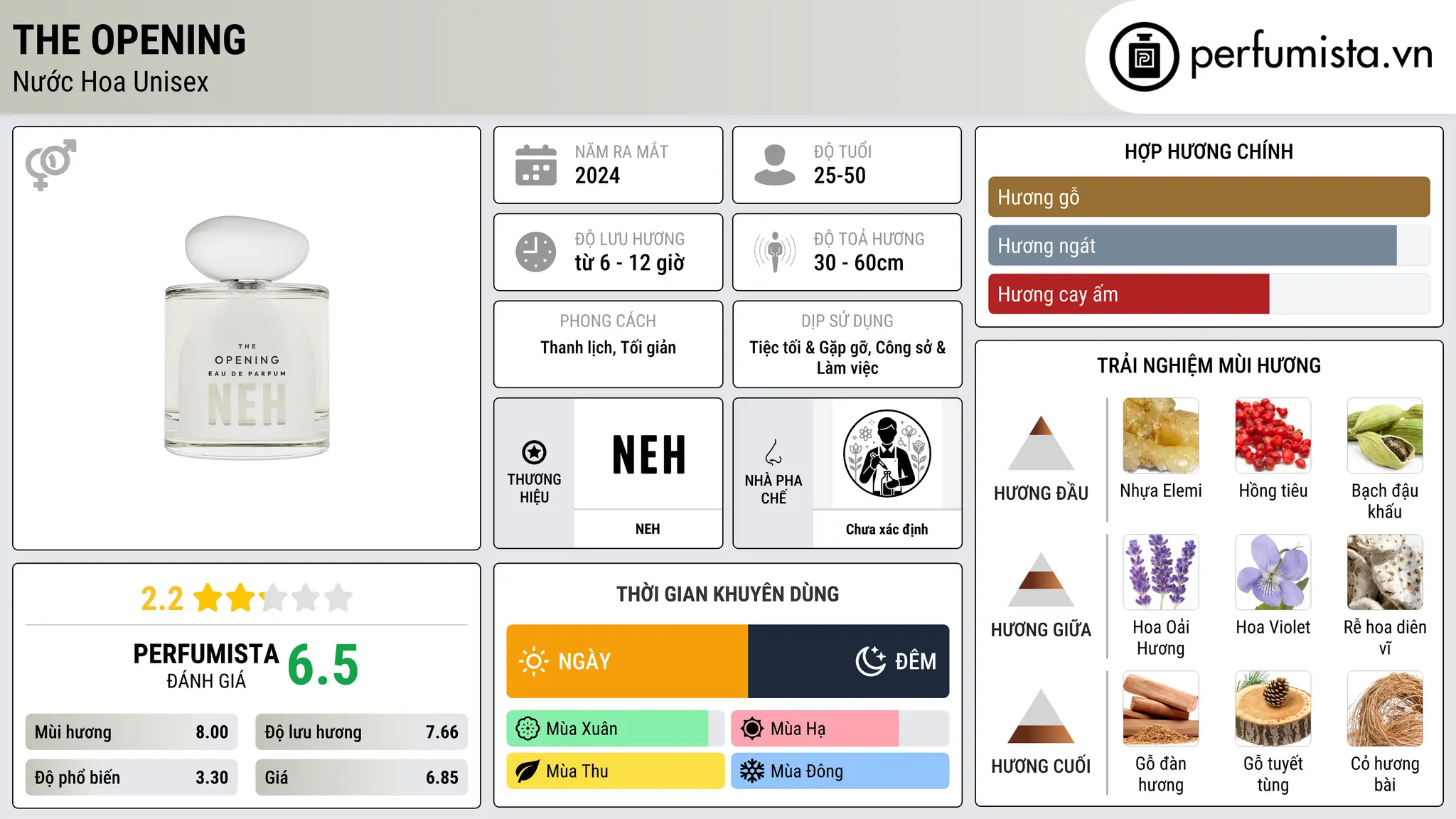Click the Mùa Thu season bar

[615, 771]
